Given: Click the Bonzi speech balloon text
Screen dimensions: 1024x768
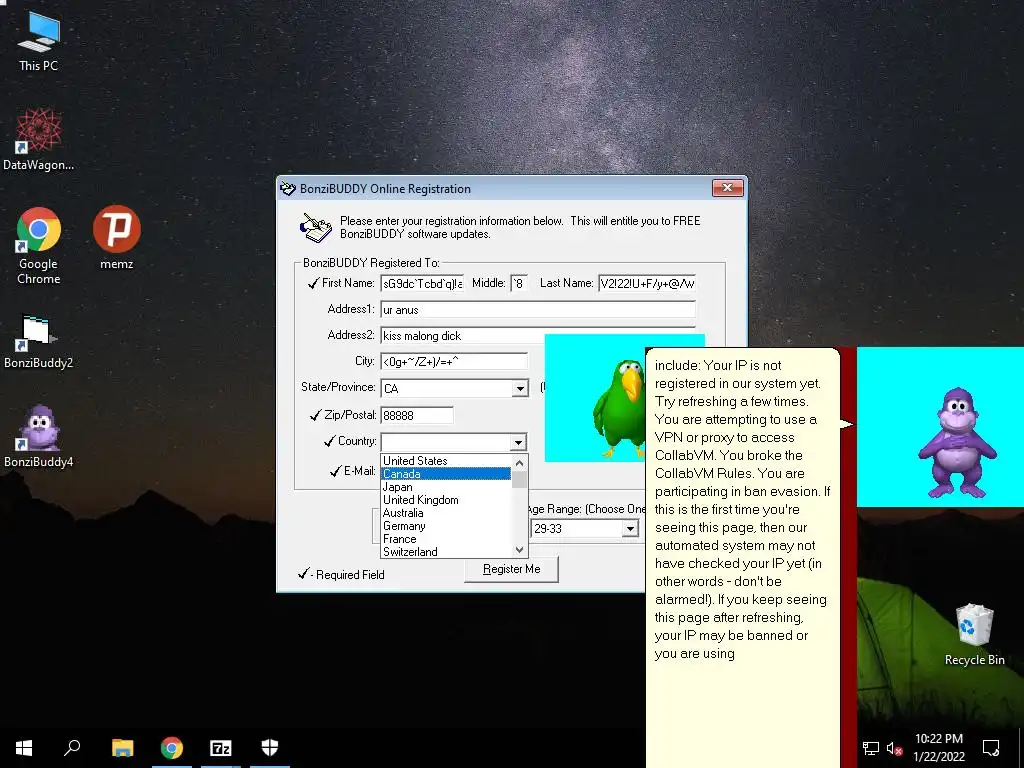Looking at the screenshot, I should tap(742, 509).
